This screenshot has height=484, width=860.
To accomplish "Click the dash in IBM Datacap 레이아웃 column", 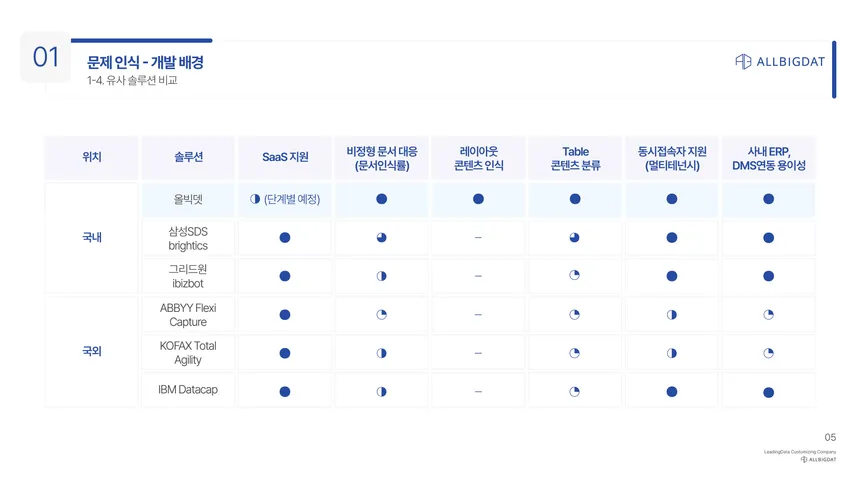I will coord(478,391).
